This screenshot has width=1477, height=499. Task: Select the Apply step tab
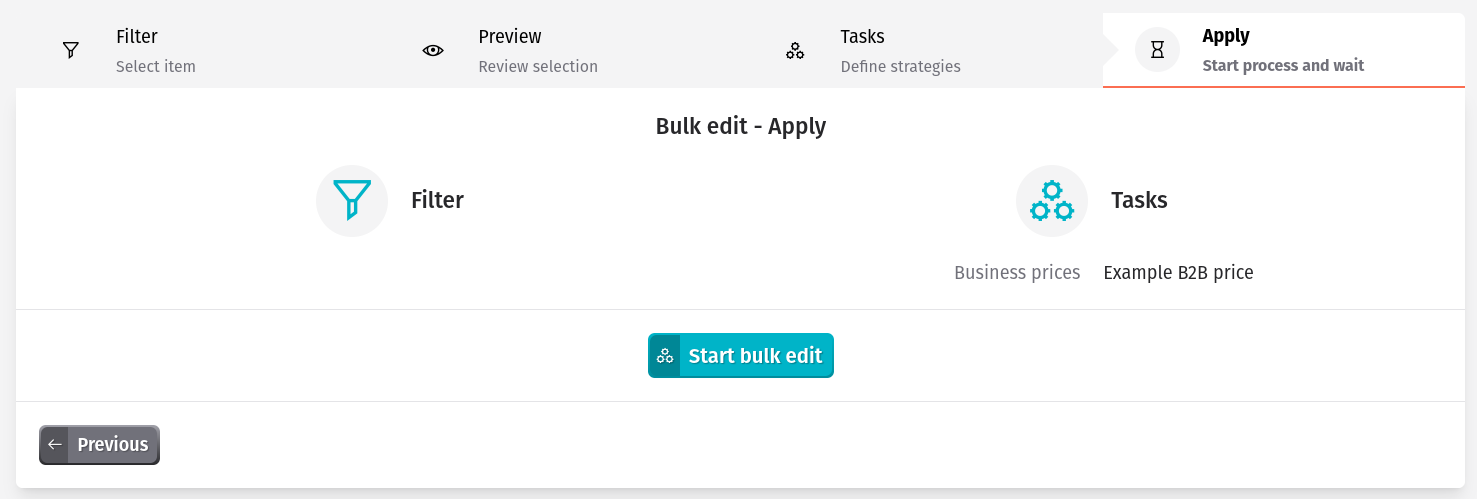tap(1283, 50)
